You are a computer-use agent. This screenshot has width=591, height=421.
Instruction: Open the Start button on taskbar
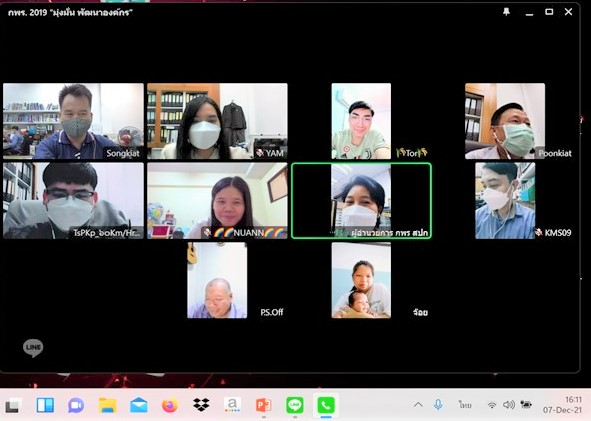pyautogui.click(x=12, y=406)
